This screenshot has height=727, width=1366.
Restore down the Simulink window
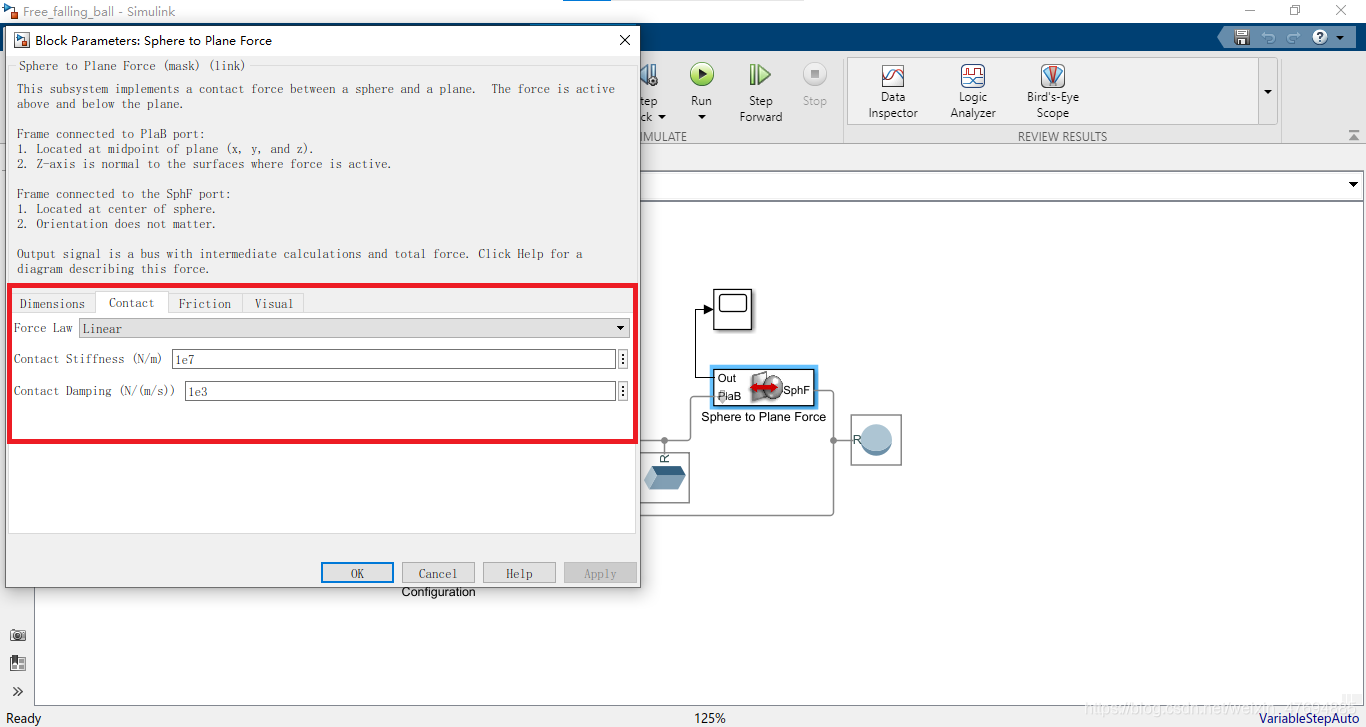point(1295,10)
